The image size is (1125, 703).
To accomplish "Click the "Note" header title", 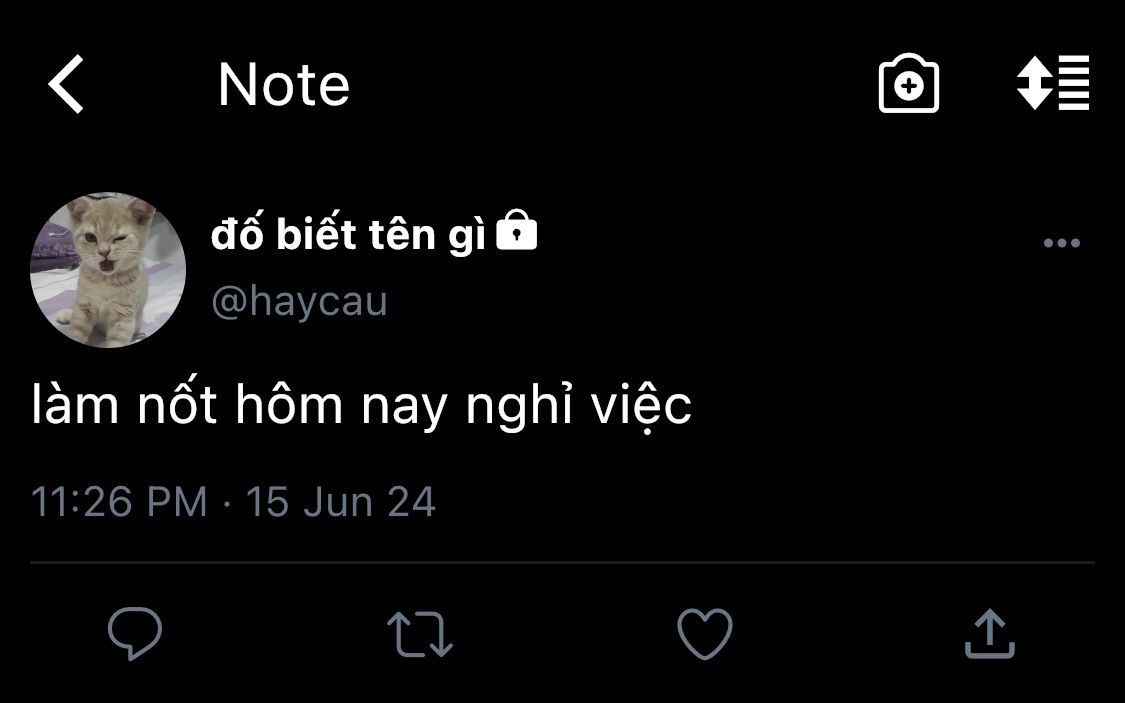I will click(284, 85).
